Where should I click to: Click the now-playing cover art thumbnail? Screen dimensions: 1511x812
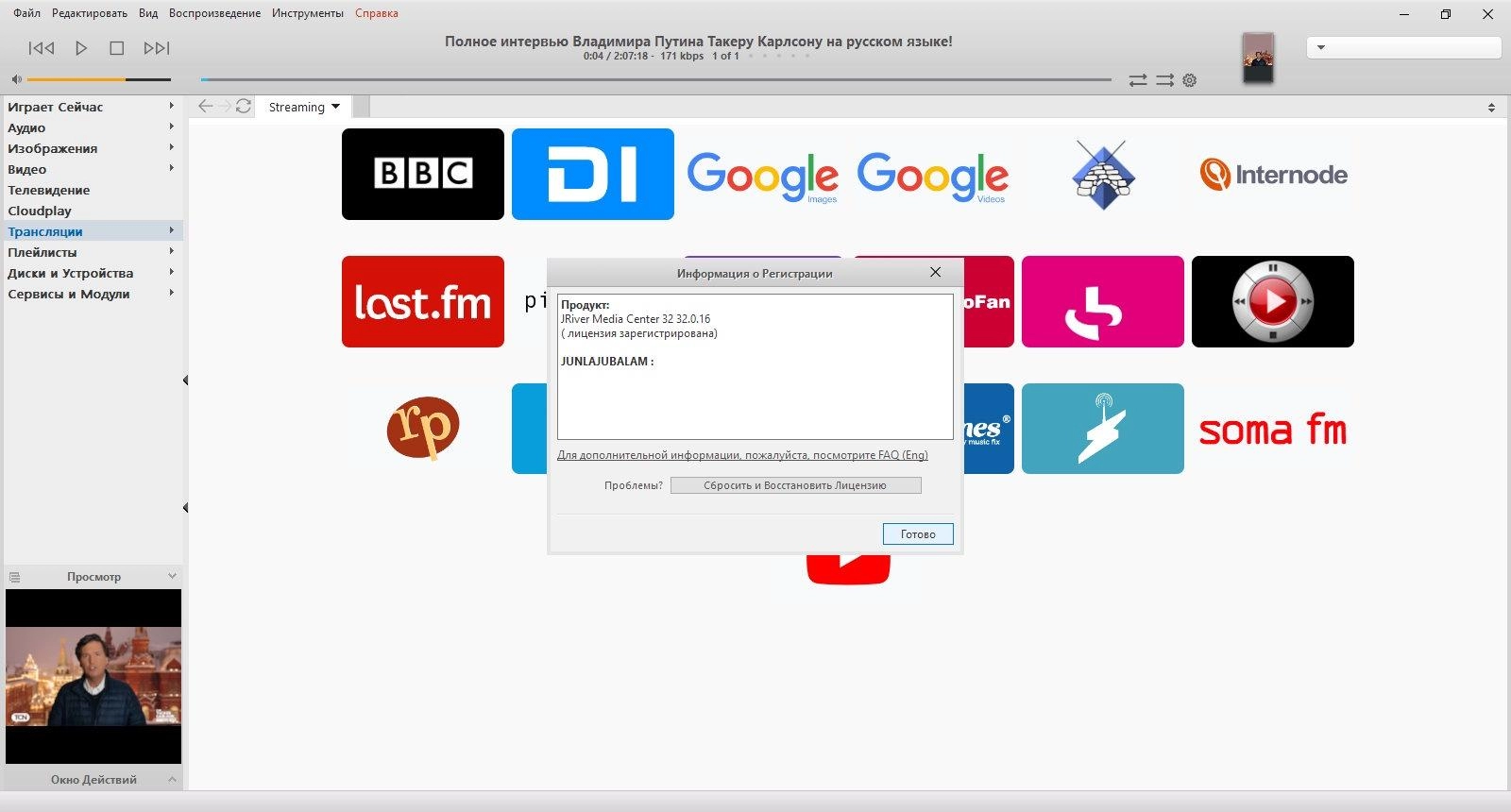click(x=1258, y=58)
